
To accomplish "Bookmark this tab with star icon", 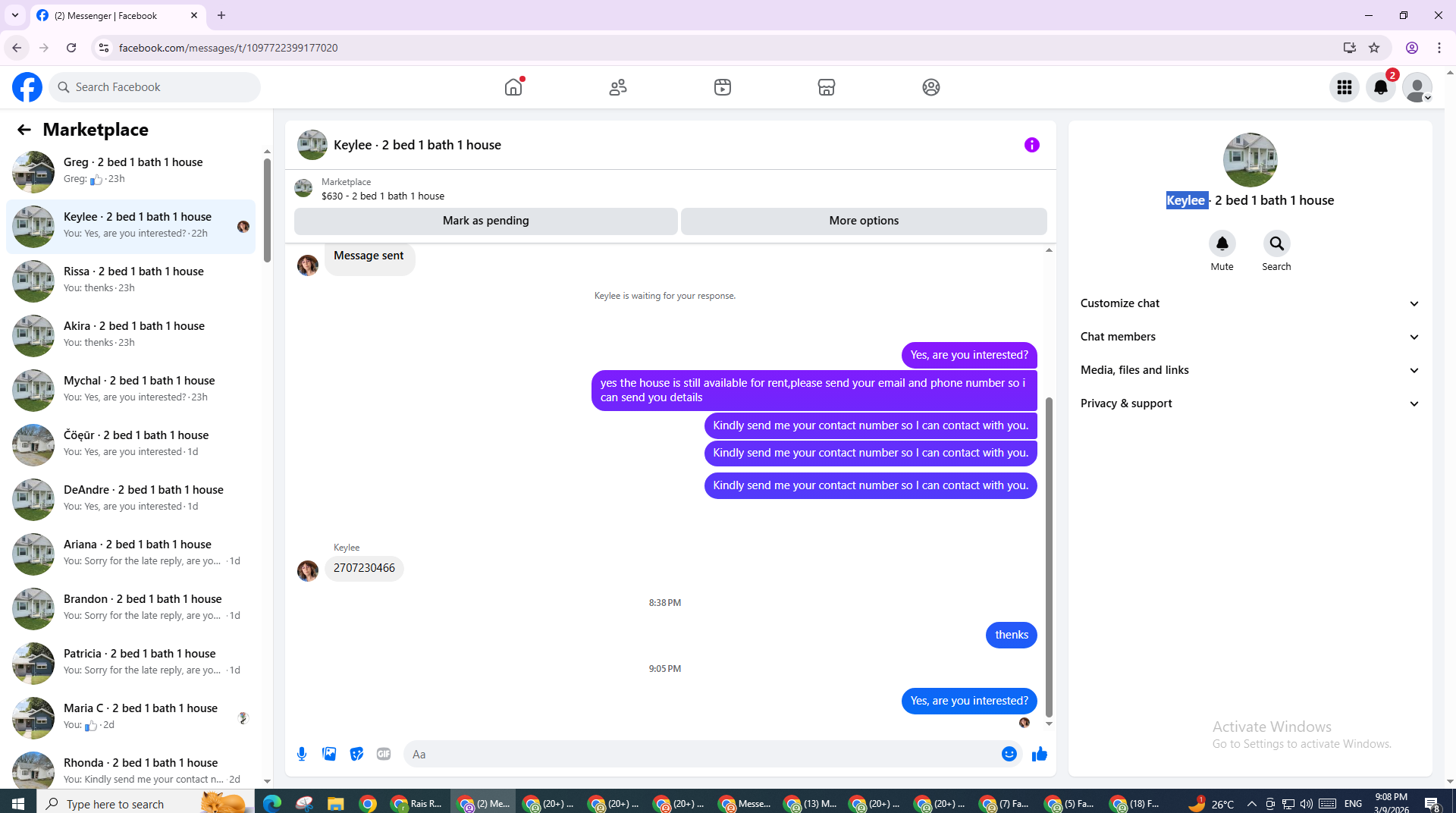I will [1374, 48].
